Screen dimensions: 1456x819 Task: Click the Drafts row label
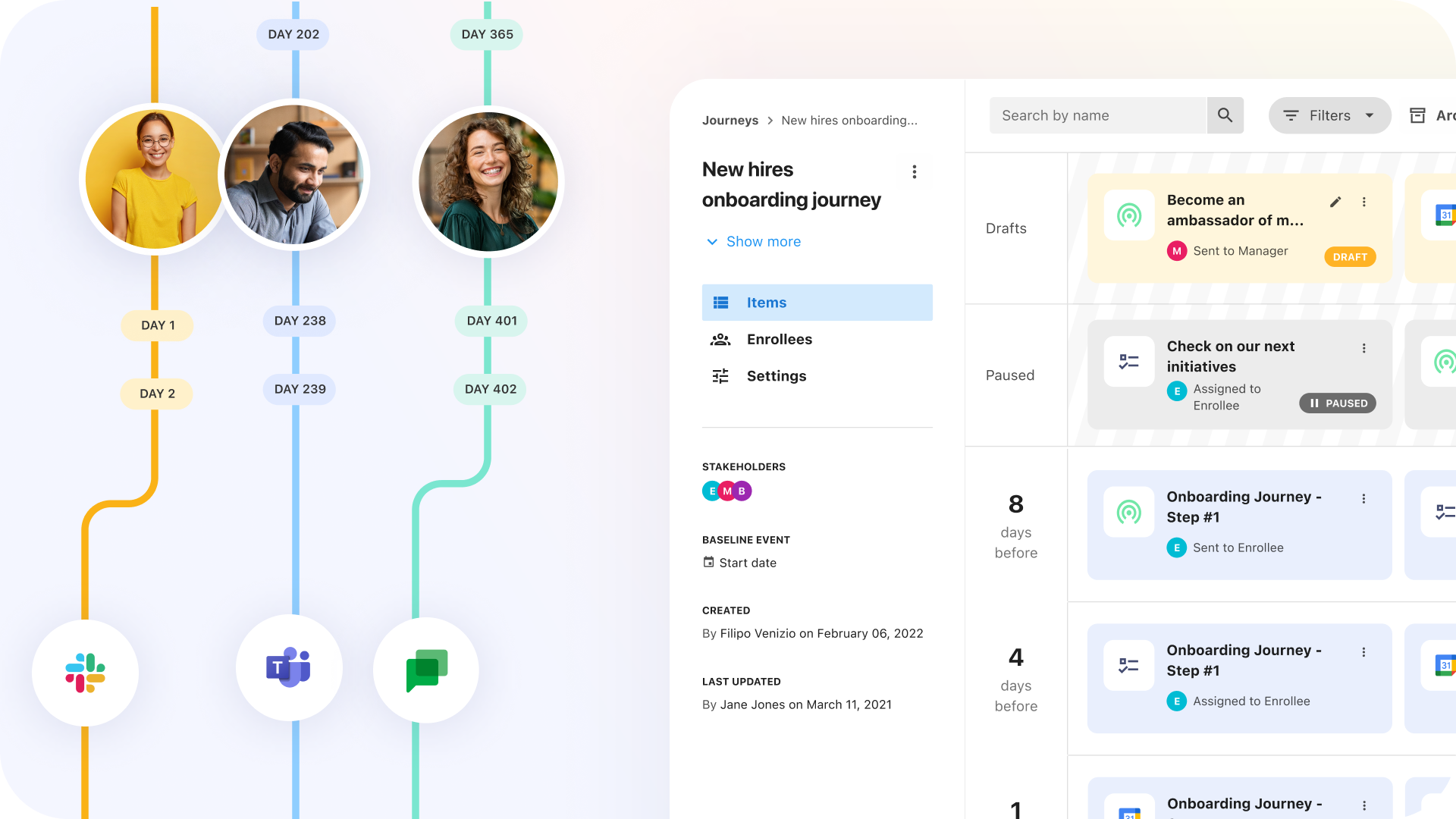[x=1006, y=228]
